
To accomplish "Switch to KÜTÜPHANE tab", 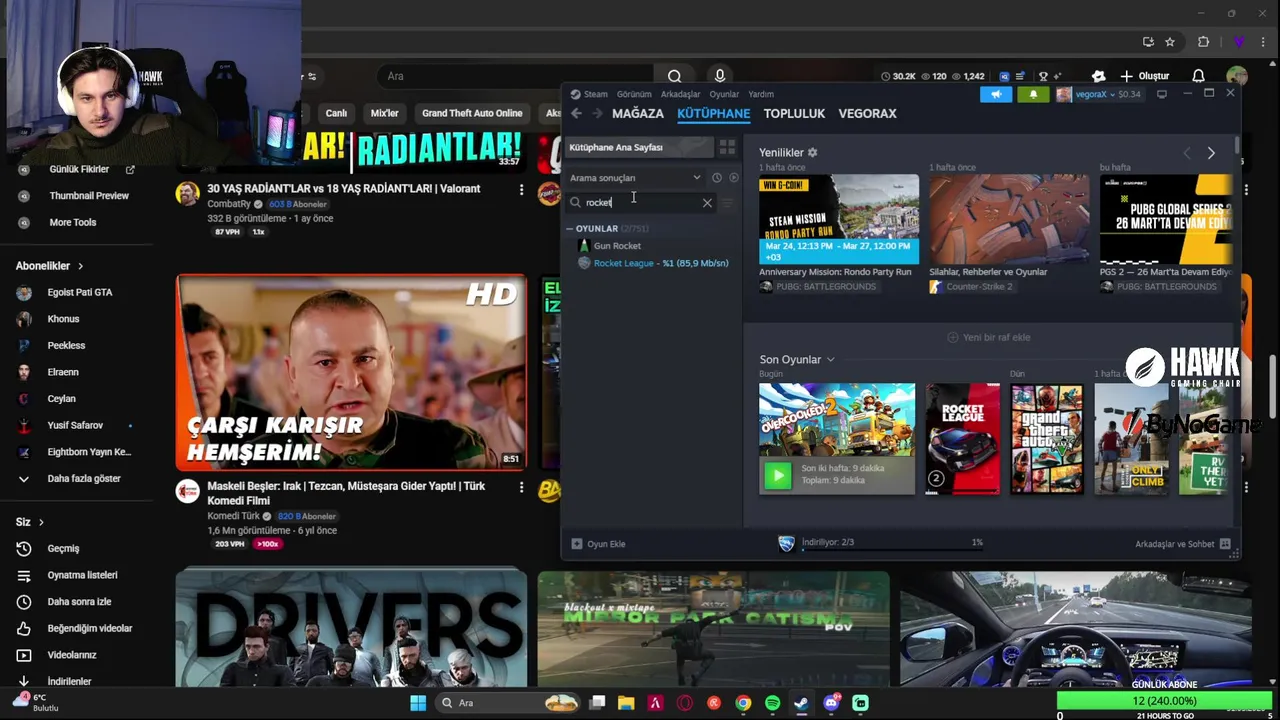I will (x=714, y=114).
